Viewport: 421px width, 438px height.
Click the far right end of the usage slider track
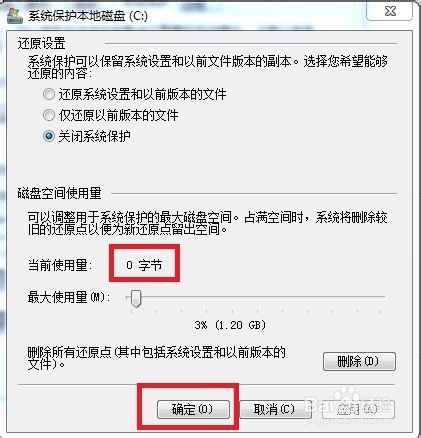tap(383, 297)
